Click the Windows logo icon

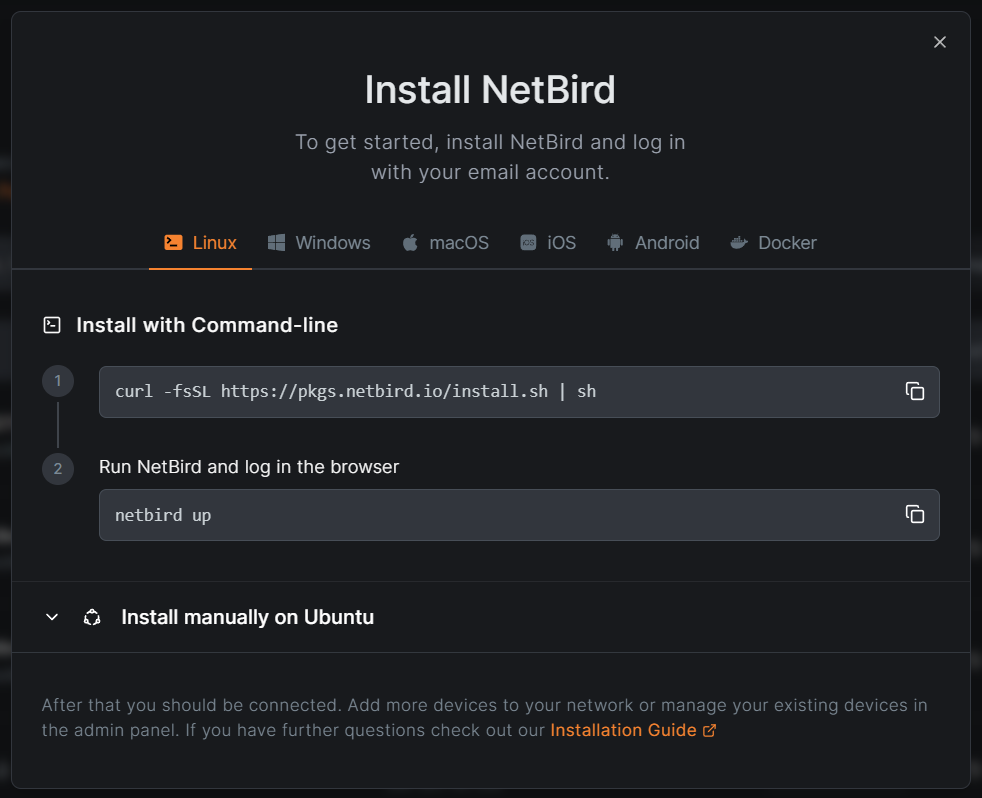click(277, 242)
